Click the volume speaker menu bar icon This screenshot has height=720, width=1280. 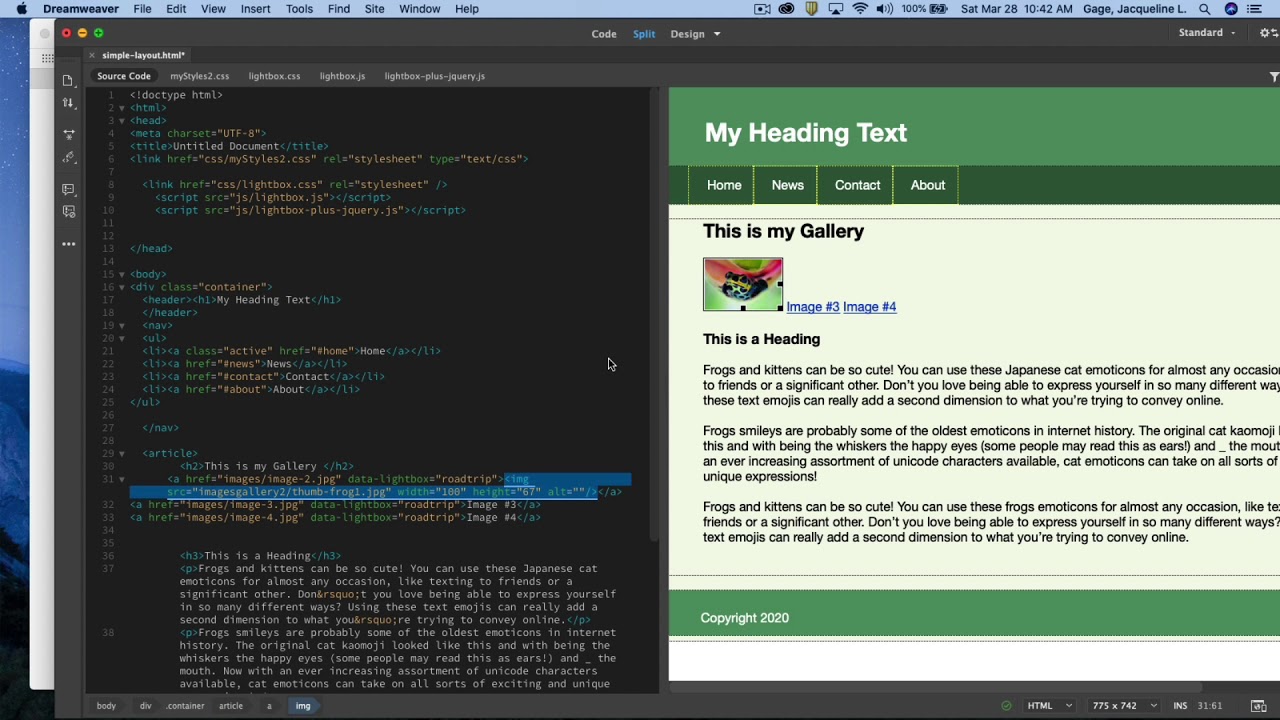885,9
